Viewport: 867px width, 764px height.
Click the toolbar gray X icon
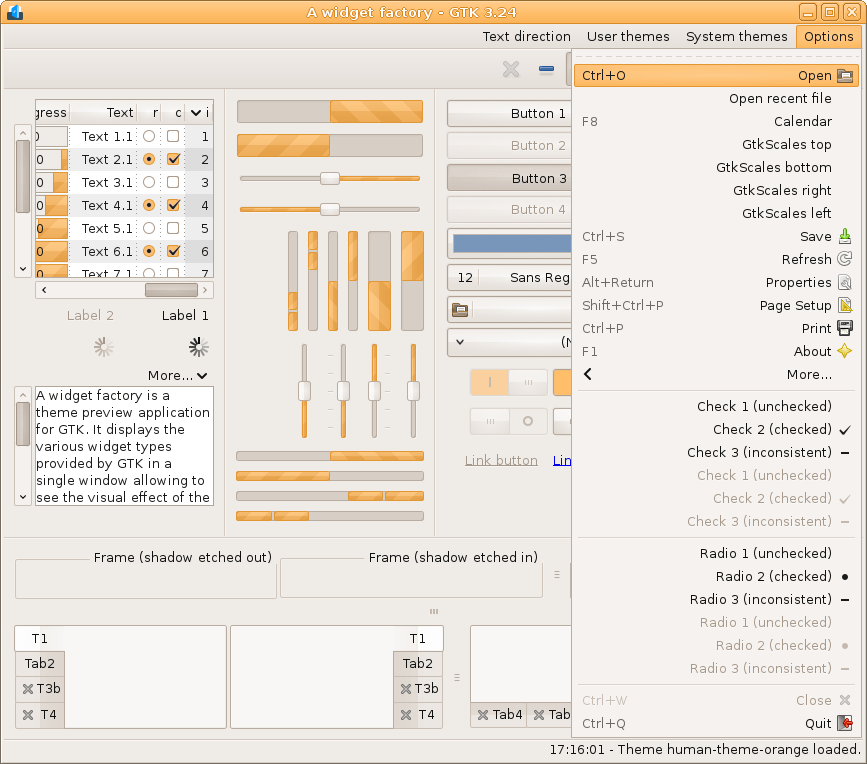[511, 69]
